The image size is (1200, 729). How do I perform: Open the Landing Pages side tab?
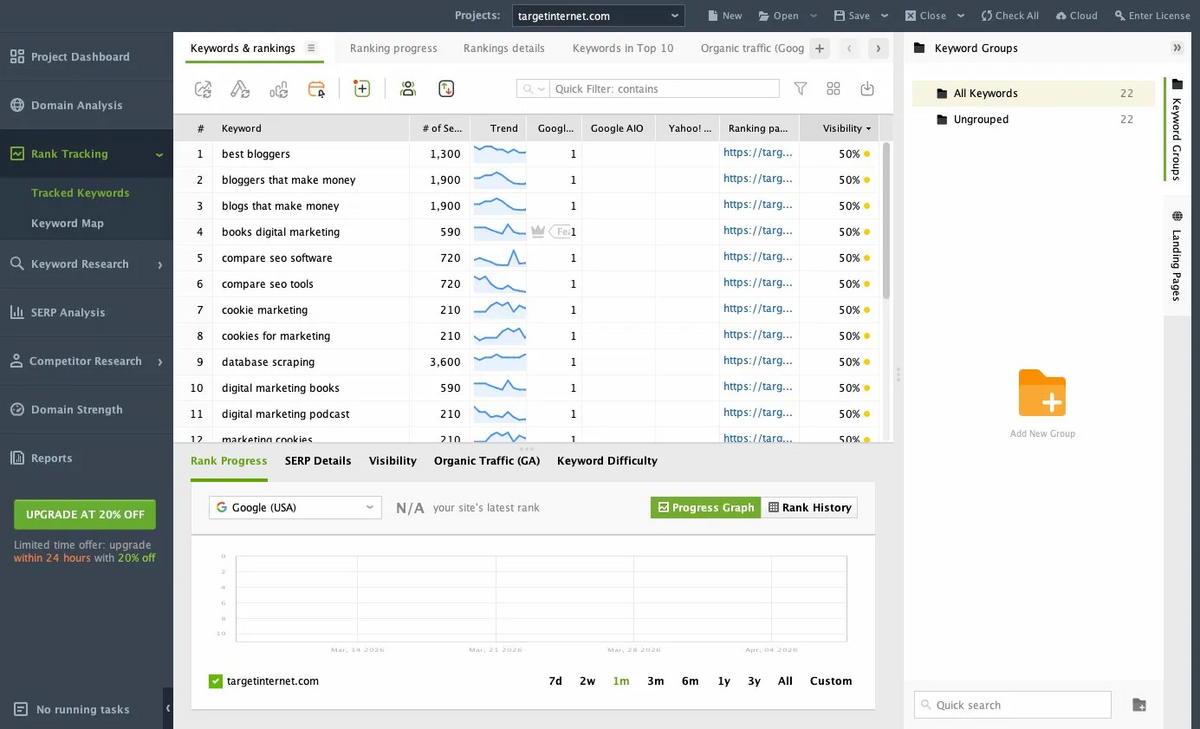pyautogui.click(x=1176, y=256)
